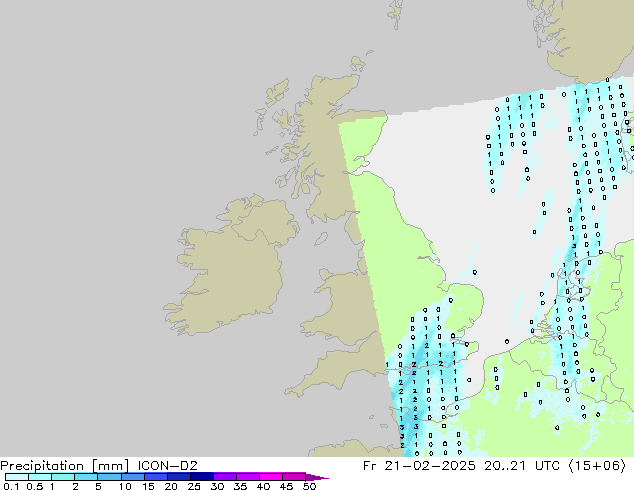The width and height of the screenshot is (634, 490).
Task: Click the legend swatch between 0.1 and 0.5
Action: (17, 477)
